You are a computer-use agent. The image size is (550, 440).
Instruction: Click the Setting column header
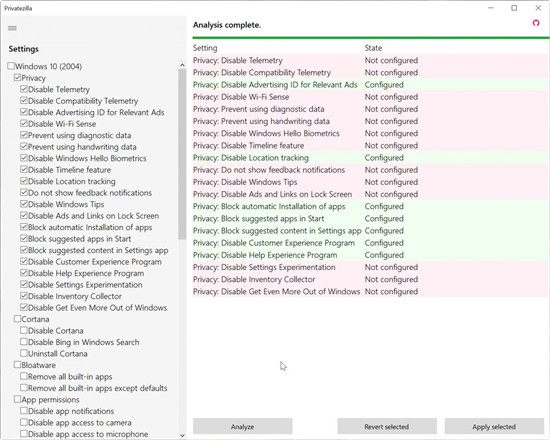click(205, 48)
